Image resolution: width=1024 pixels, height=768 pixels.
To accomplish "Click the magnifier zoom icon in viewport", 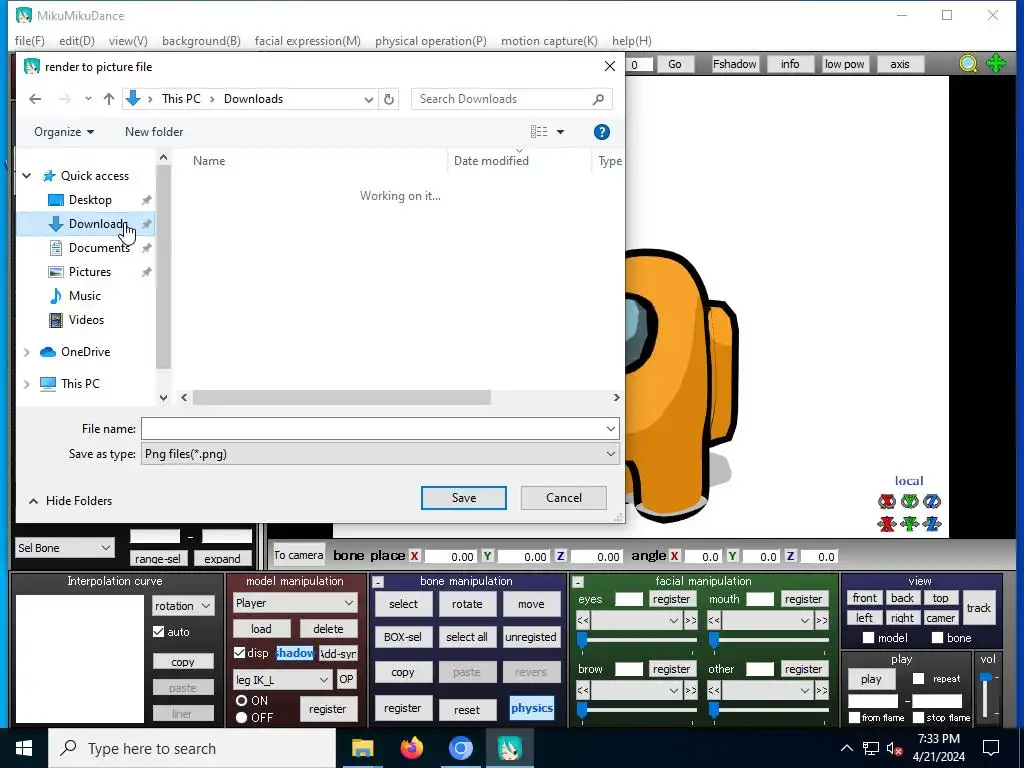I will [968, 64].
